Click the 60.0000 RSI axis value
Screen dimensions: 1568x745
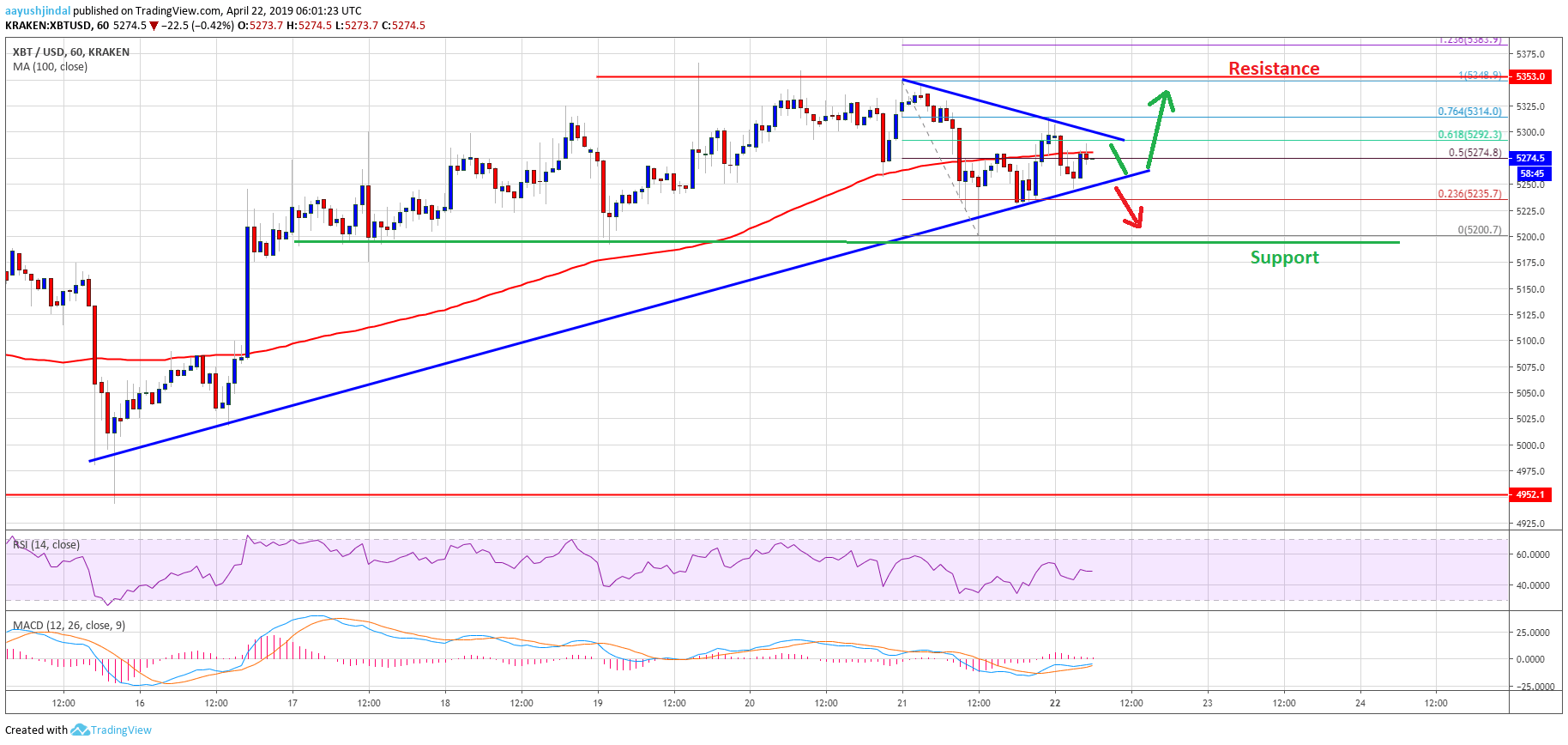point(1533,554)
